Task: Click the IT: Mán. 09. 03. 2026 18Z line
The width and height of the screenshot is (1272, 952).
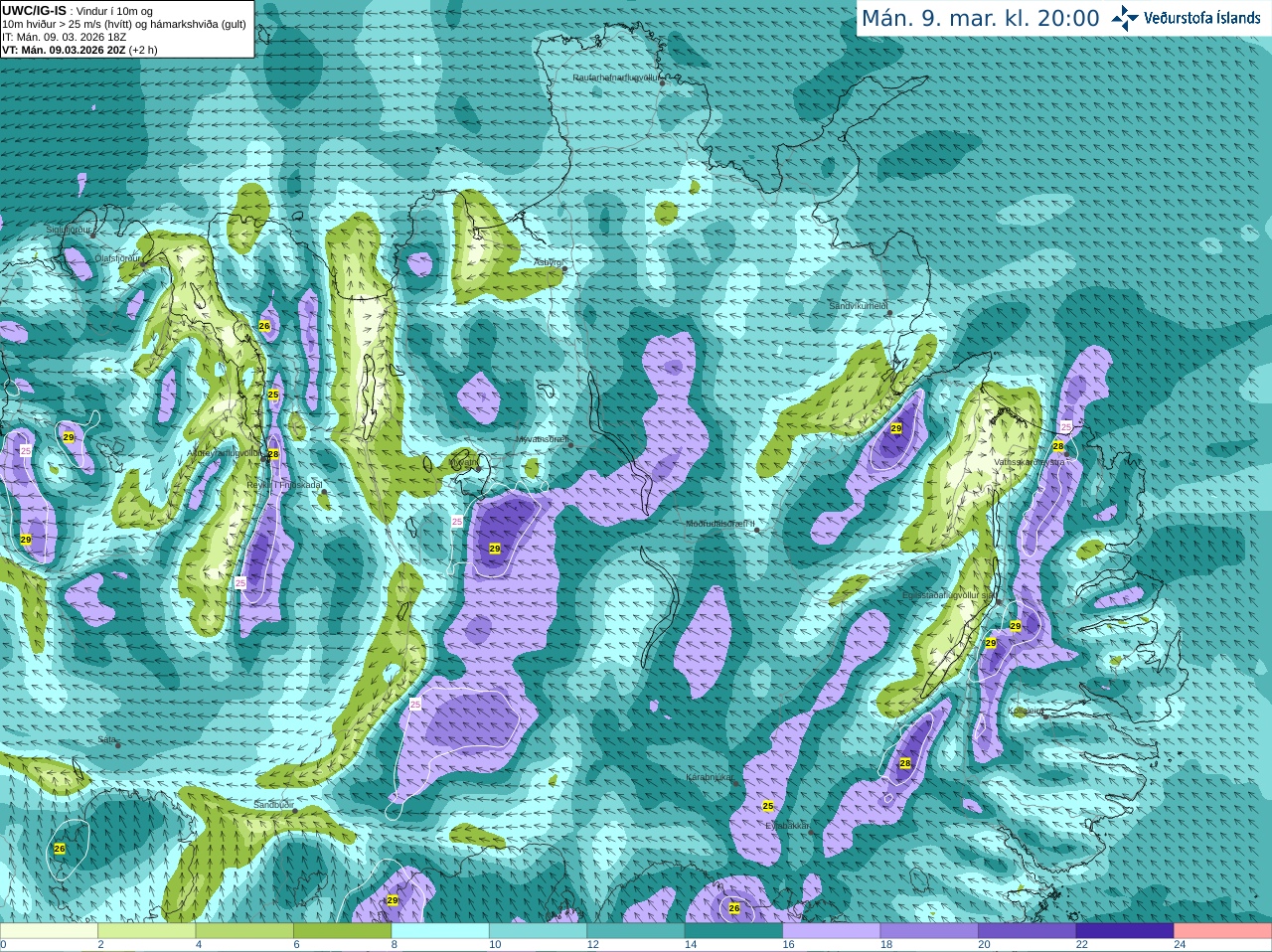Action: 64,37
